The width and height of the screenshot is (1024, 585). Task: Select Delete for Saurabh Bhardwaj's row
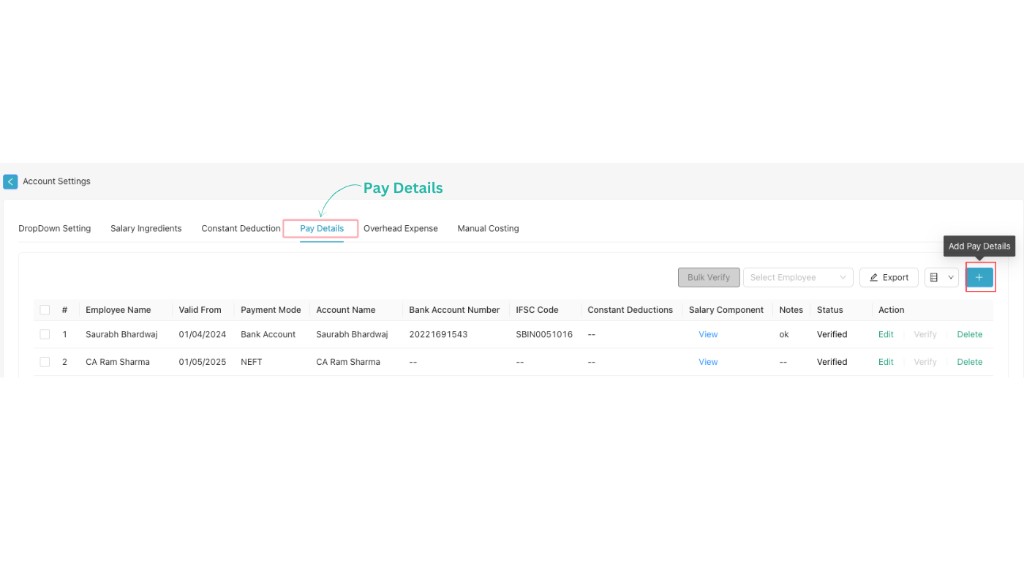(969, 334)
